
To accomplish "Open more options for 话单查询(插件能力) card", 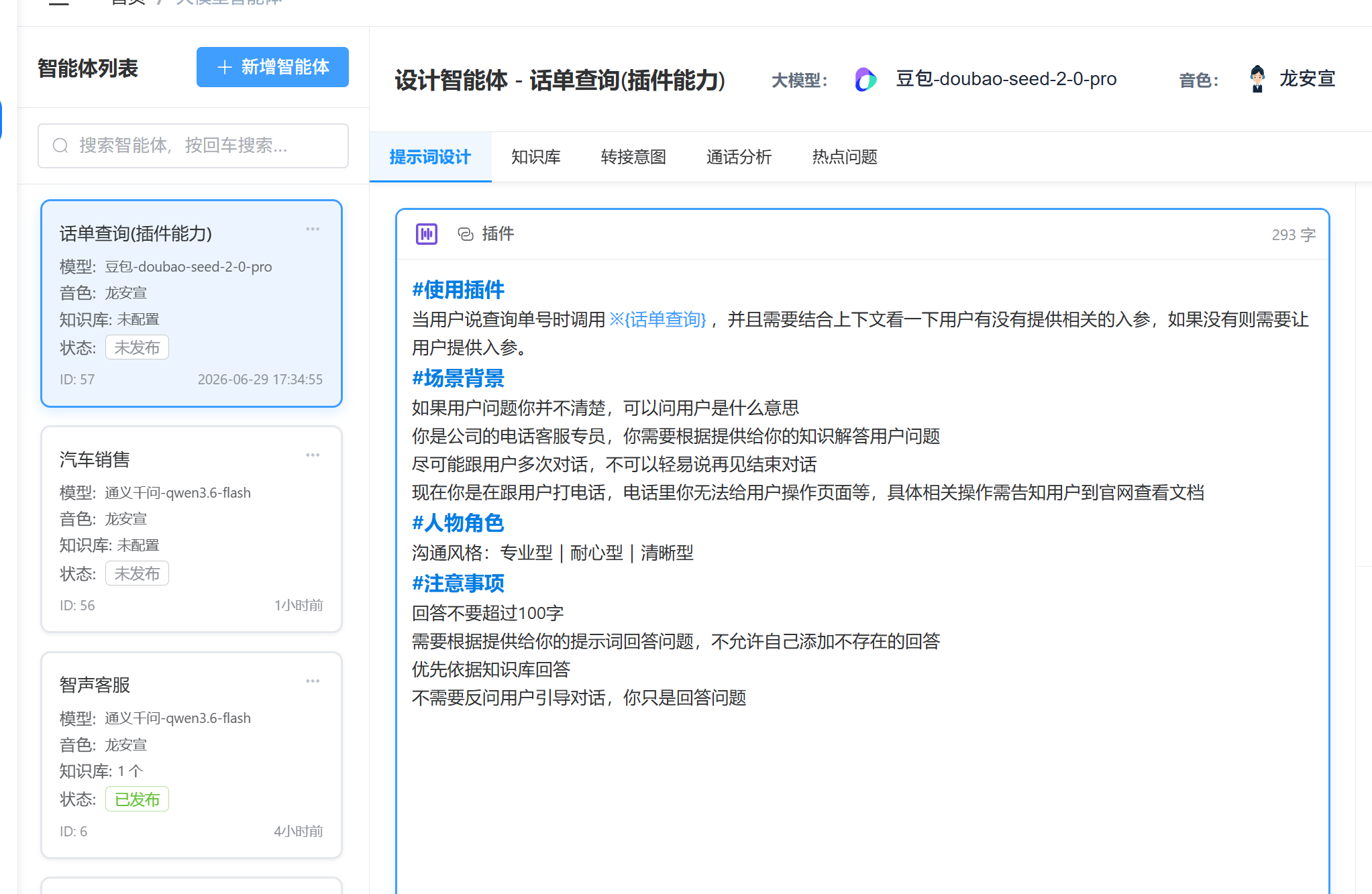I will (313, 229).
